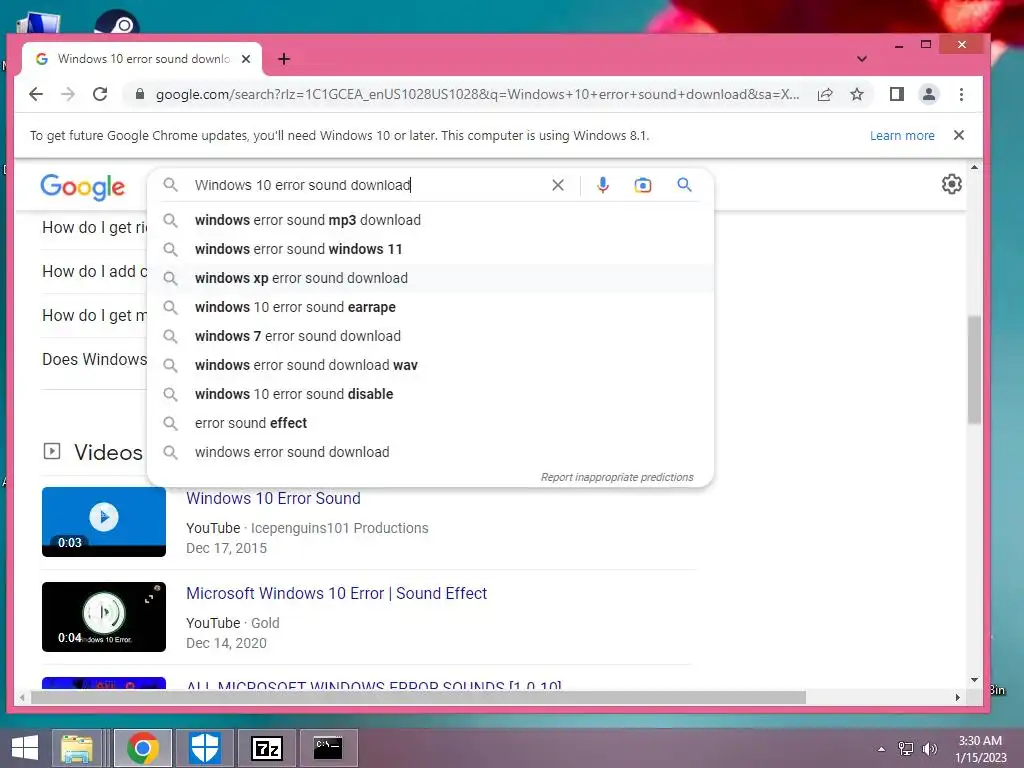Clear the search box text

tap(558, 185)
